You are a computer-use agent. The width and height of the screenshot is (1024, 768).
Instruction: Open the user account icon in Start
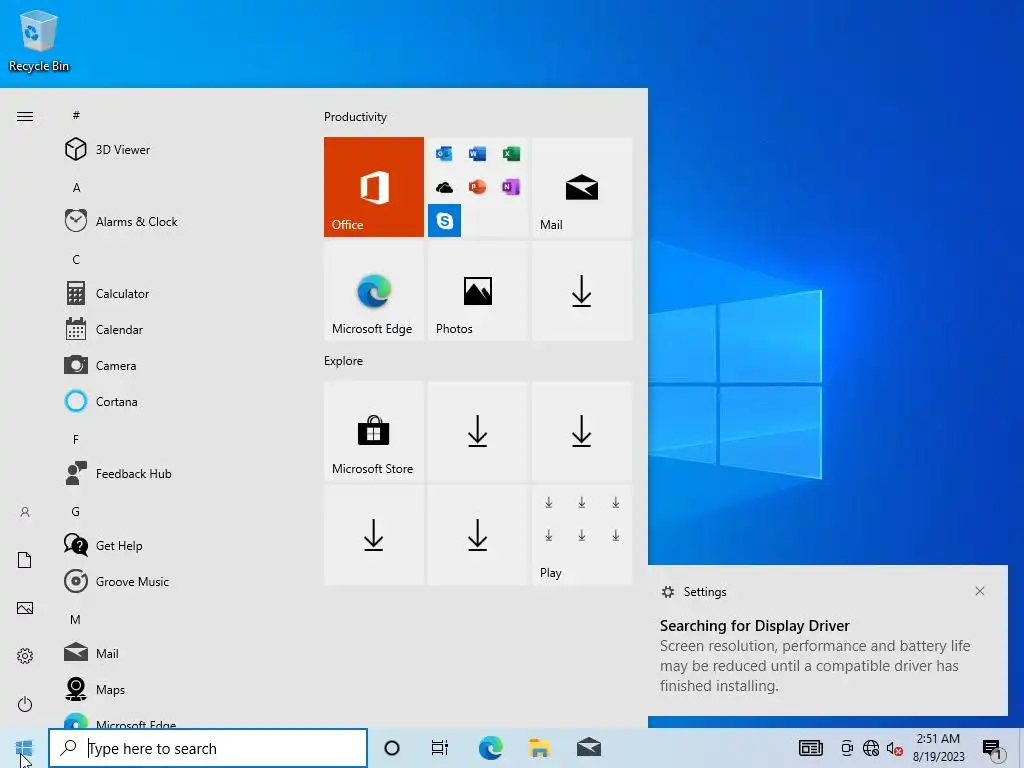click(x=25, y=512)
